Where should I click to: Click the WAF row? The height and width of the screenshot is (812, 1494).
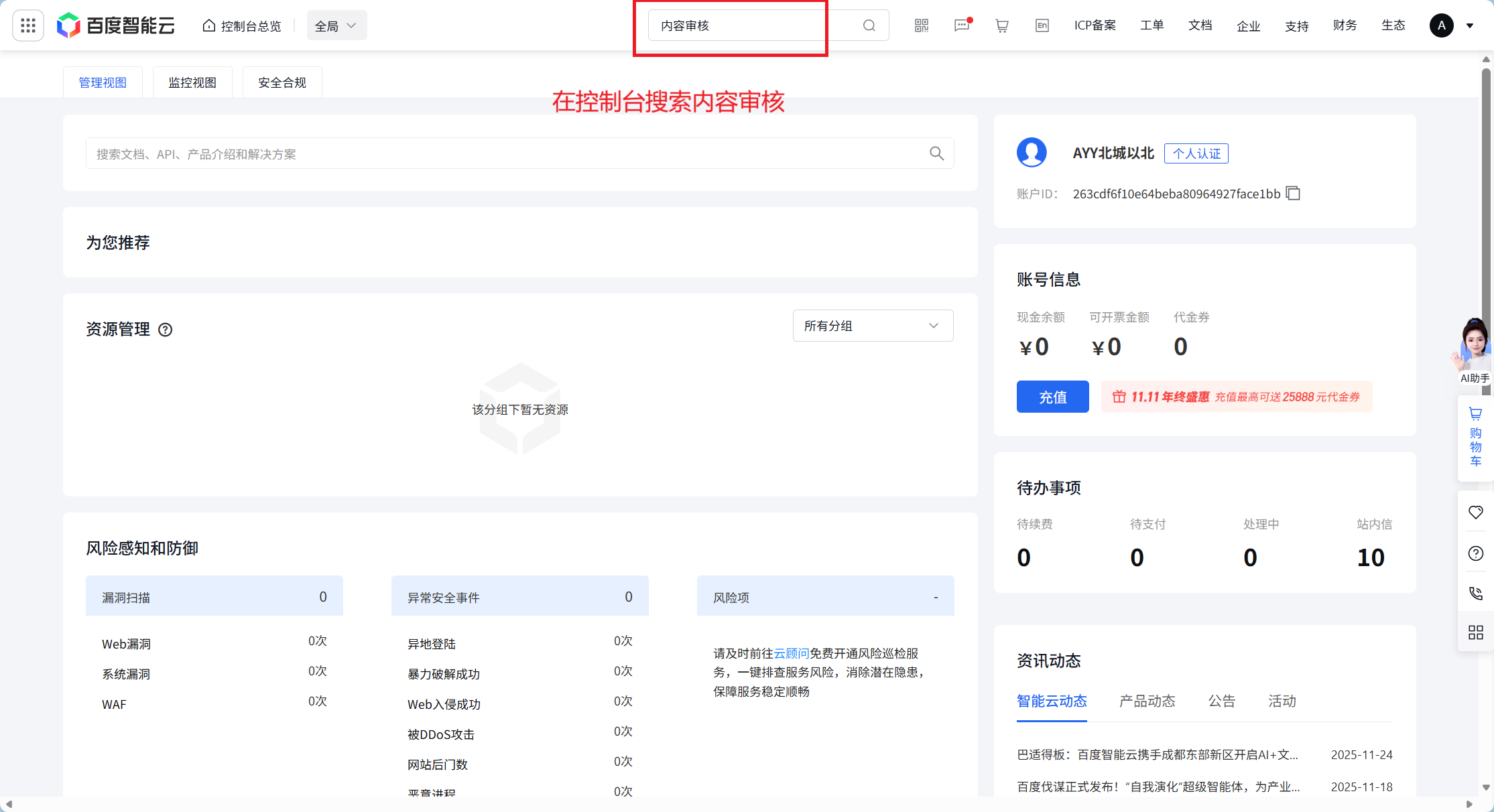(214, 703)
